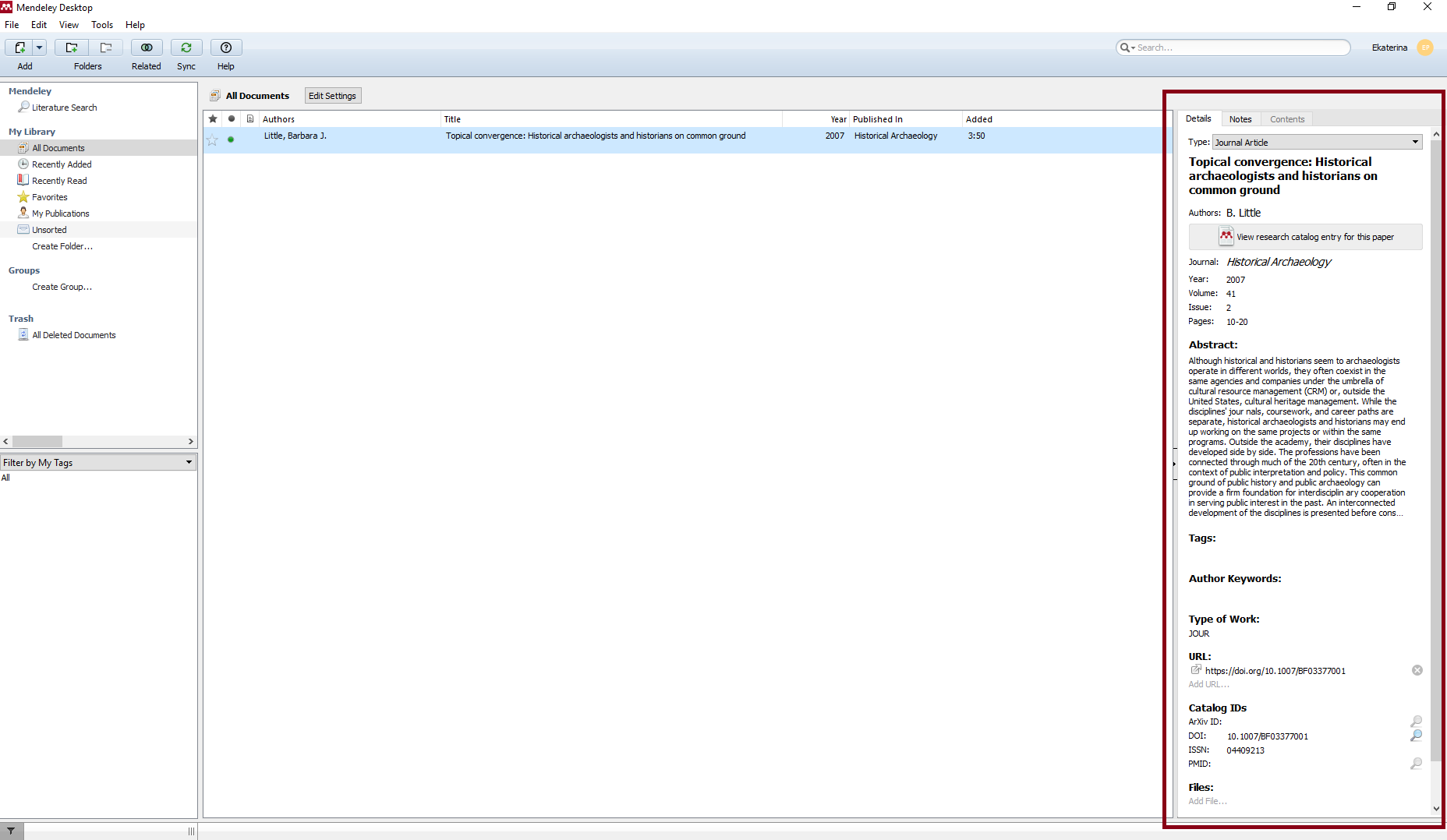Open the search options magnifier dropdown
Screen dimensions: 1447x840
(x=1127, y=48)
